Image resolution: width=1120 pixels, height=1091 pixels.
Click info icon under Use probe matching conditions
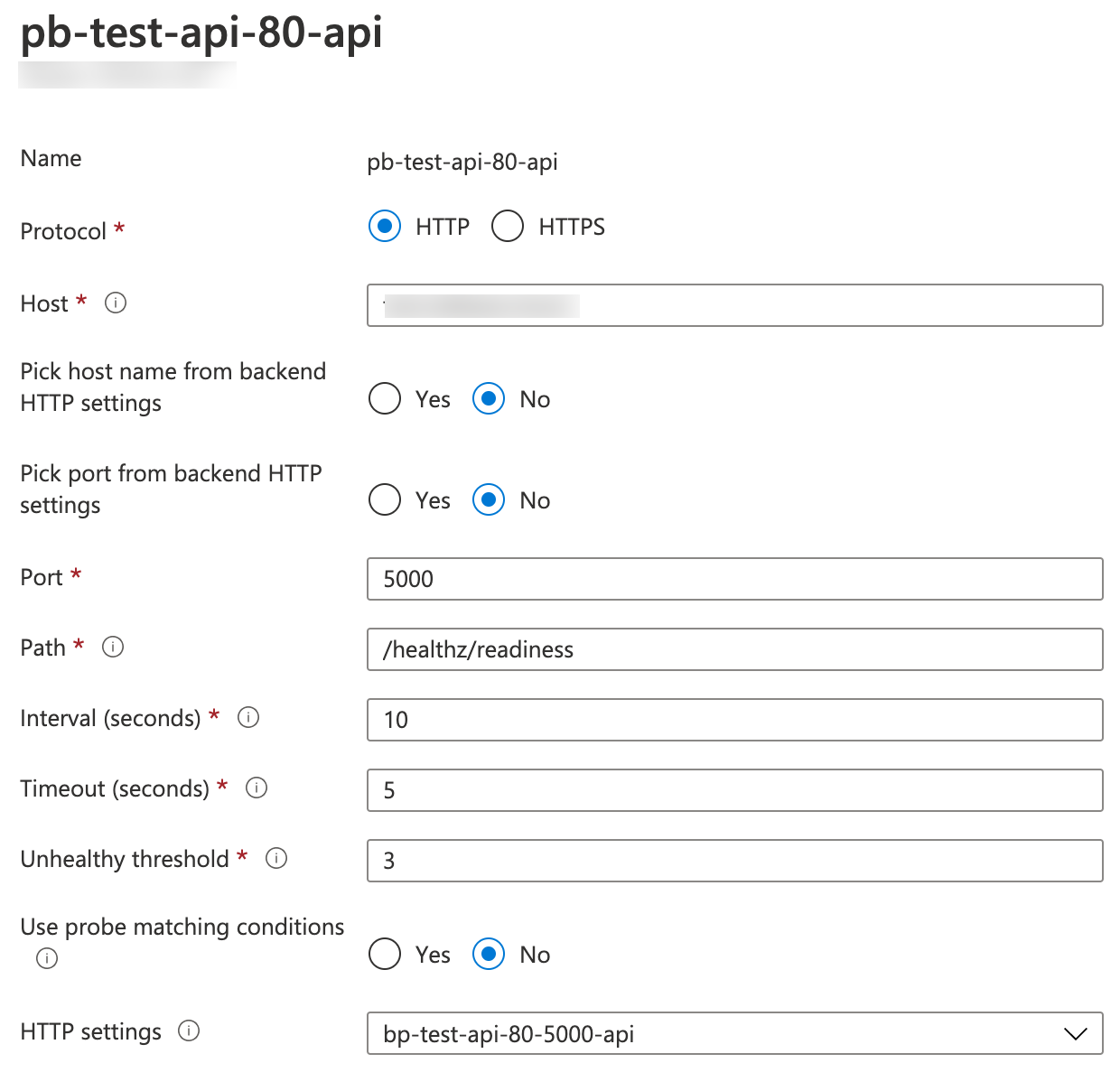(47, 958)
